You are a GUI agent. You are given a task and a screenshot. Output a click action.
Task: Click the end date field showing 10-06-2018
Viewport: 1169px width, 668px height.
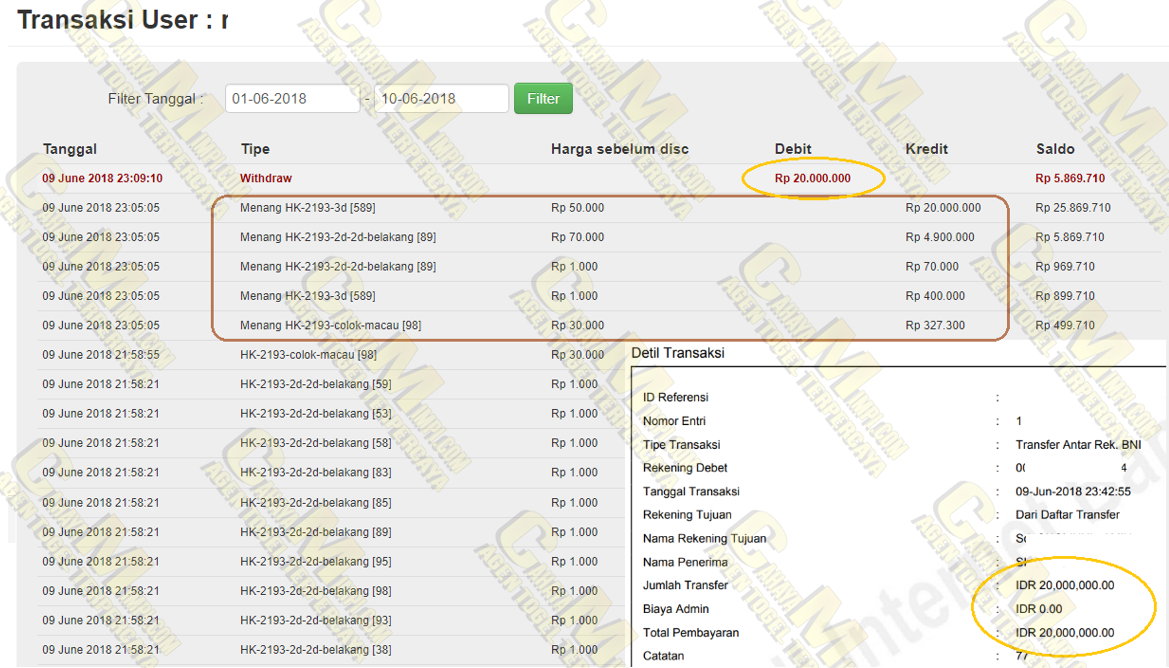point(440,99)
